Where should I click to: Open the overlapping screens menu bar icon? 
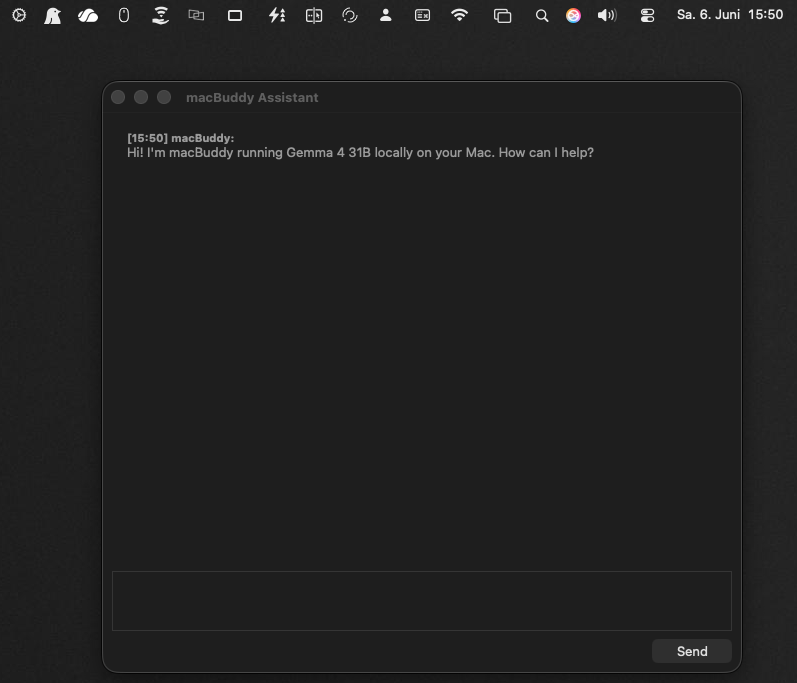pos(196,15)
